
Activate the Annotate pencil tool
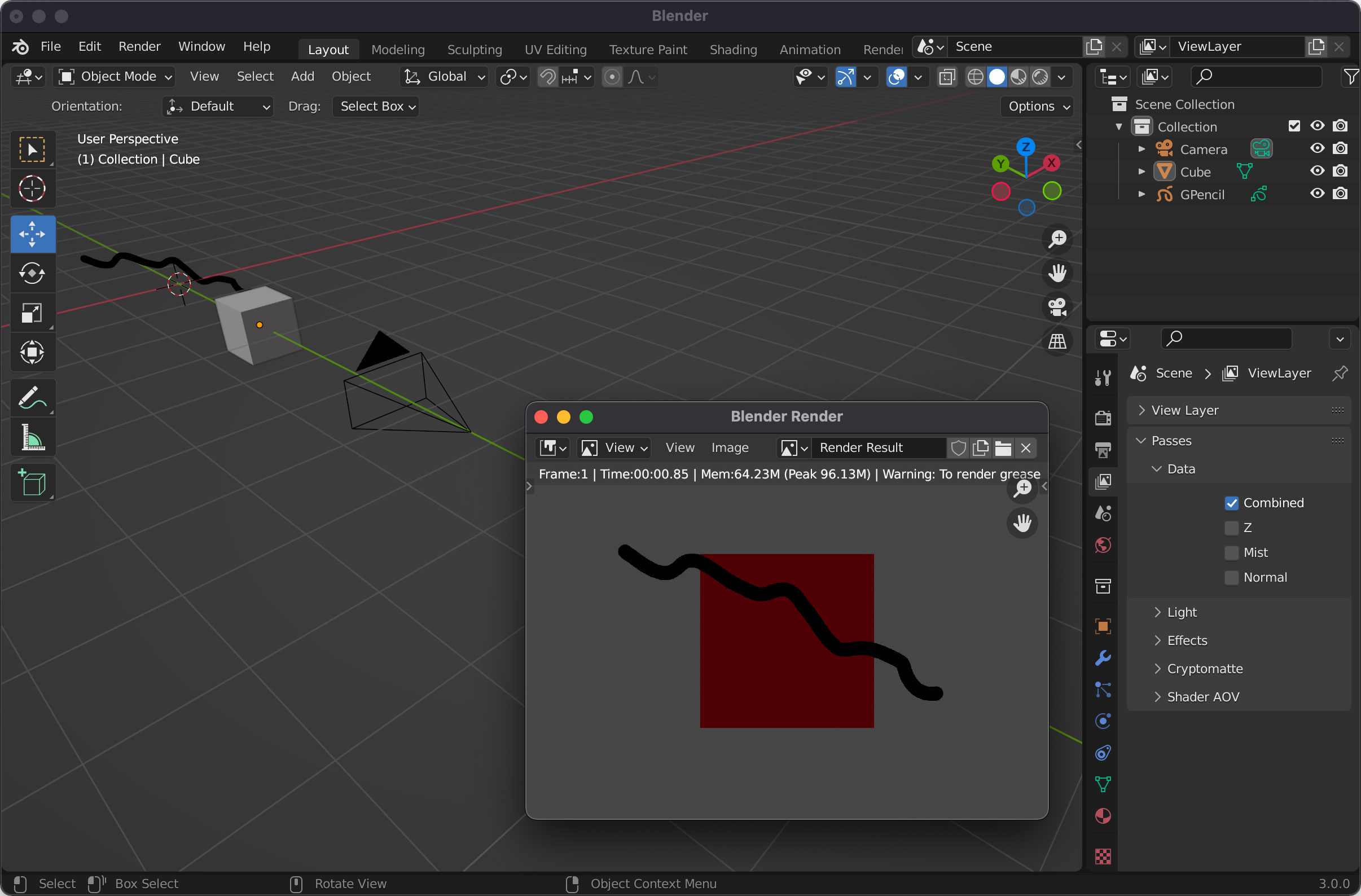coord(32,398)
